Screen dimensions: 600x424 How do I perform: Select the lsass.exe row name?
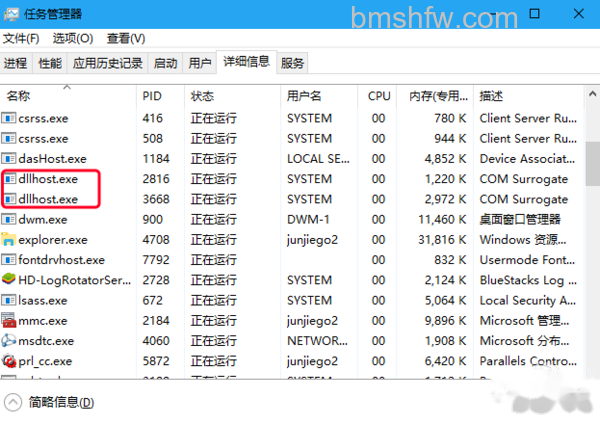click(43, 300)
